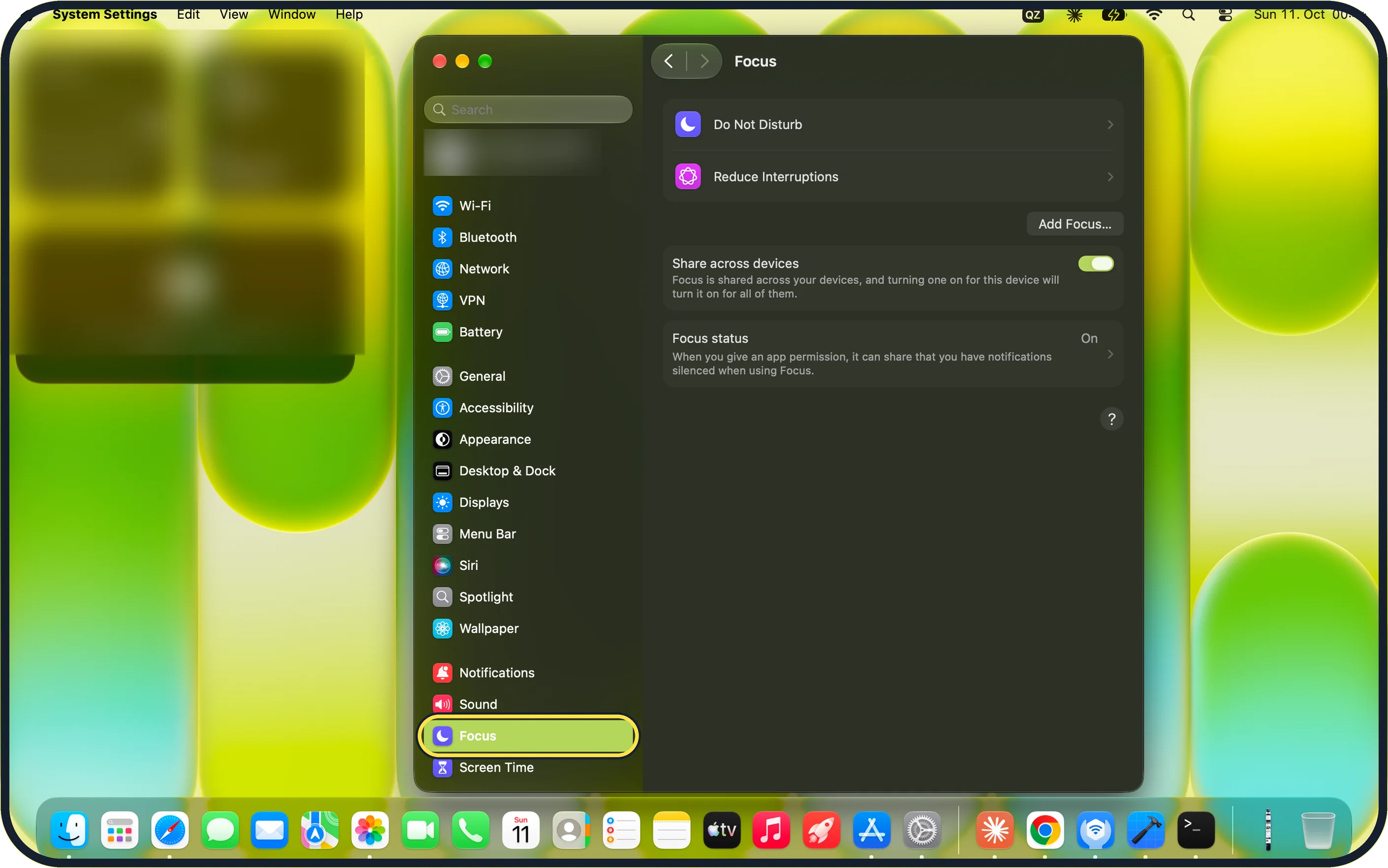Open Accessibility settings
The image size is (1388, 868).
point(527,407)
